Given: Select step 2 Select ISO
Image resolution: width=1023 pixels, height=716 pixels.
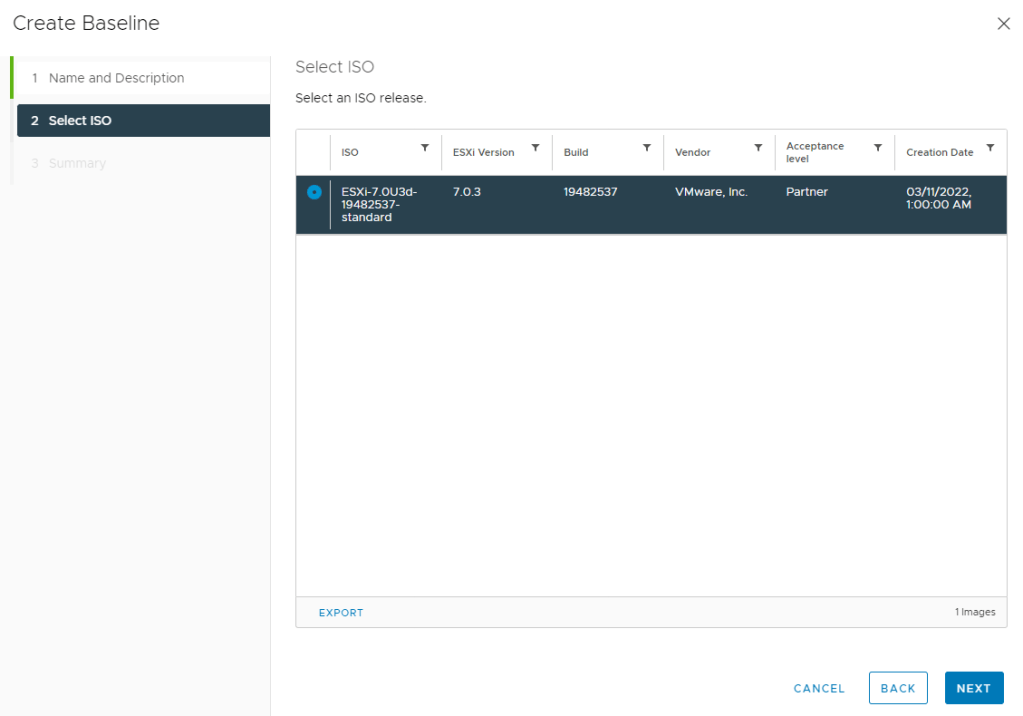Looking at the screenshot, I should coord(80,121).
